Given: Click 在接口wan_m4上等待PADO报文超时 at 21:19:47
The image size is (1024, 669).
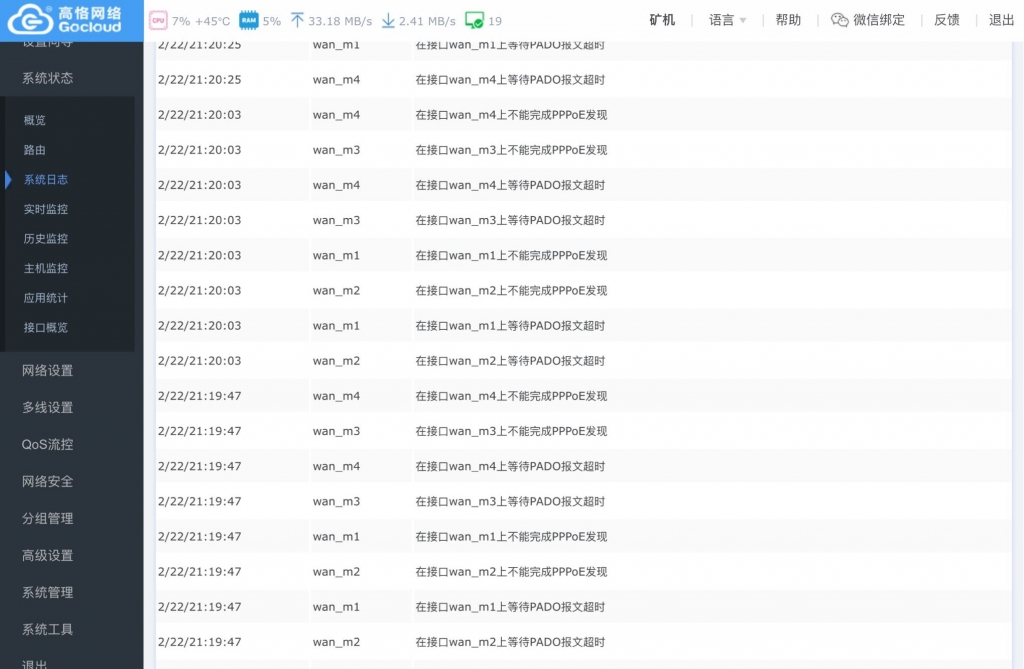Looking at the screenshot, I should [x=510, y=466].
